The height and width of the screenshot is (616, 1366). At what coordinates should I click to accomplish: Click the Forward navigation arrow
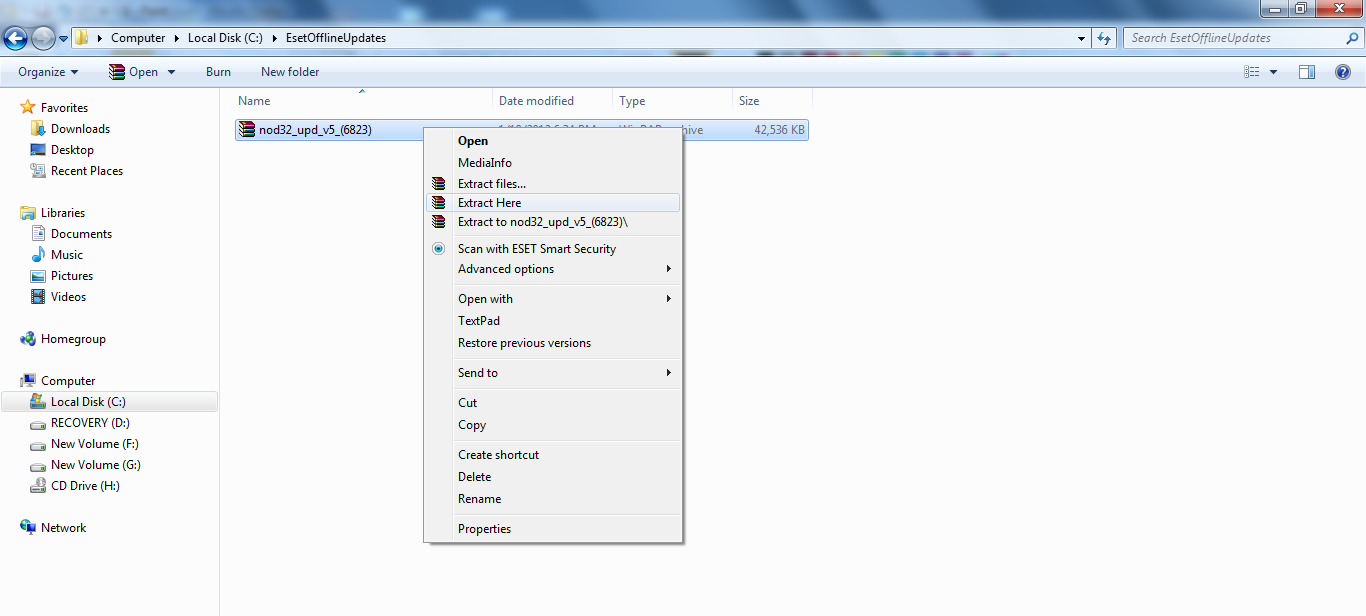click(x=43, y=38)
